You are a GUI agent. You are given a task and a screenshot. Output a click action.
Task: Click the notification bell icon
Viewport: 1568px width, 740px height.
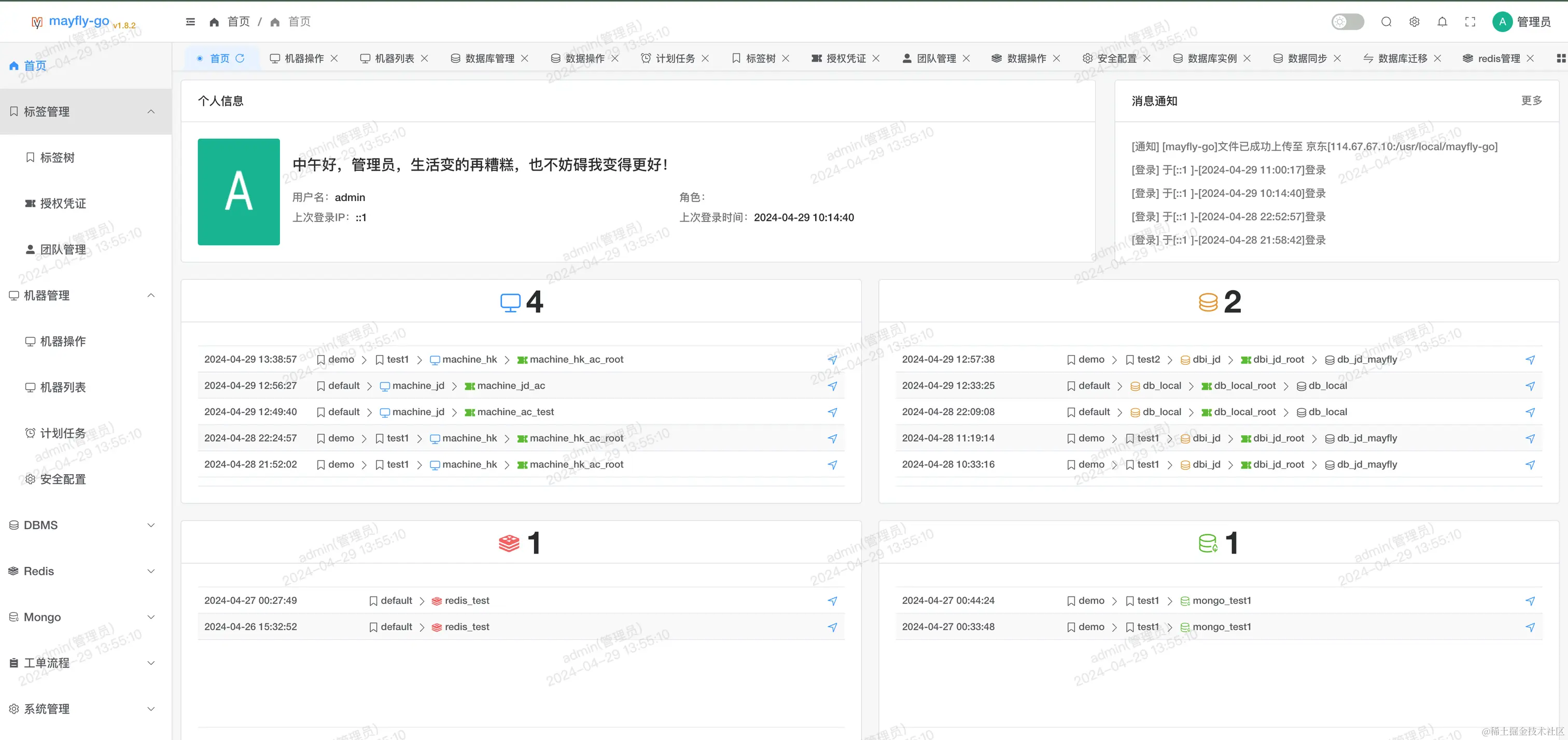coord(1442,22)
